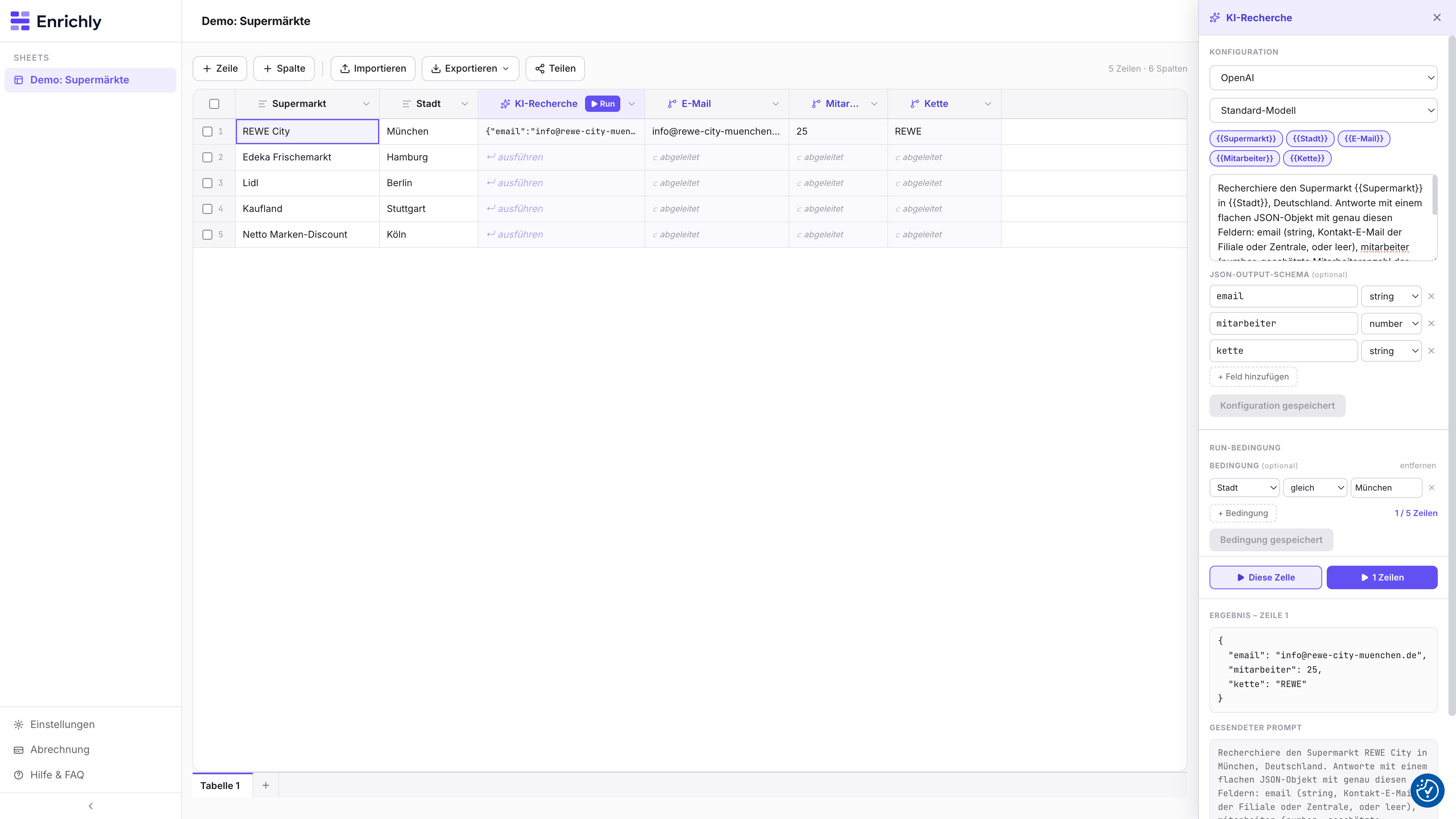1456x819 pixels.
Task: Click + Bedingung to add condition
Action: (x=1243, y=513)
